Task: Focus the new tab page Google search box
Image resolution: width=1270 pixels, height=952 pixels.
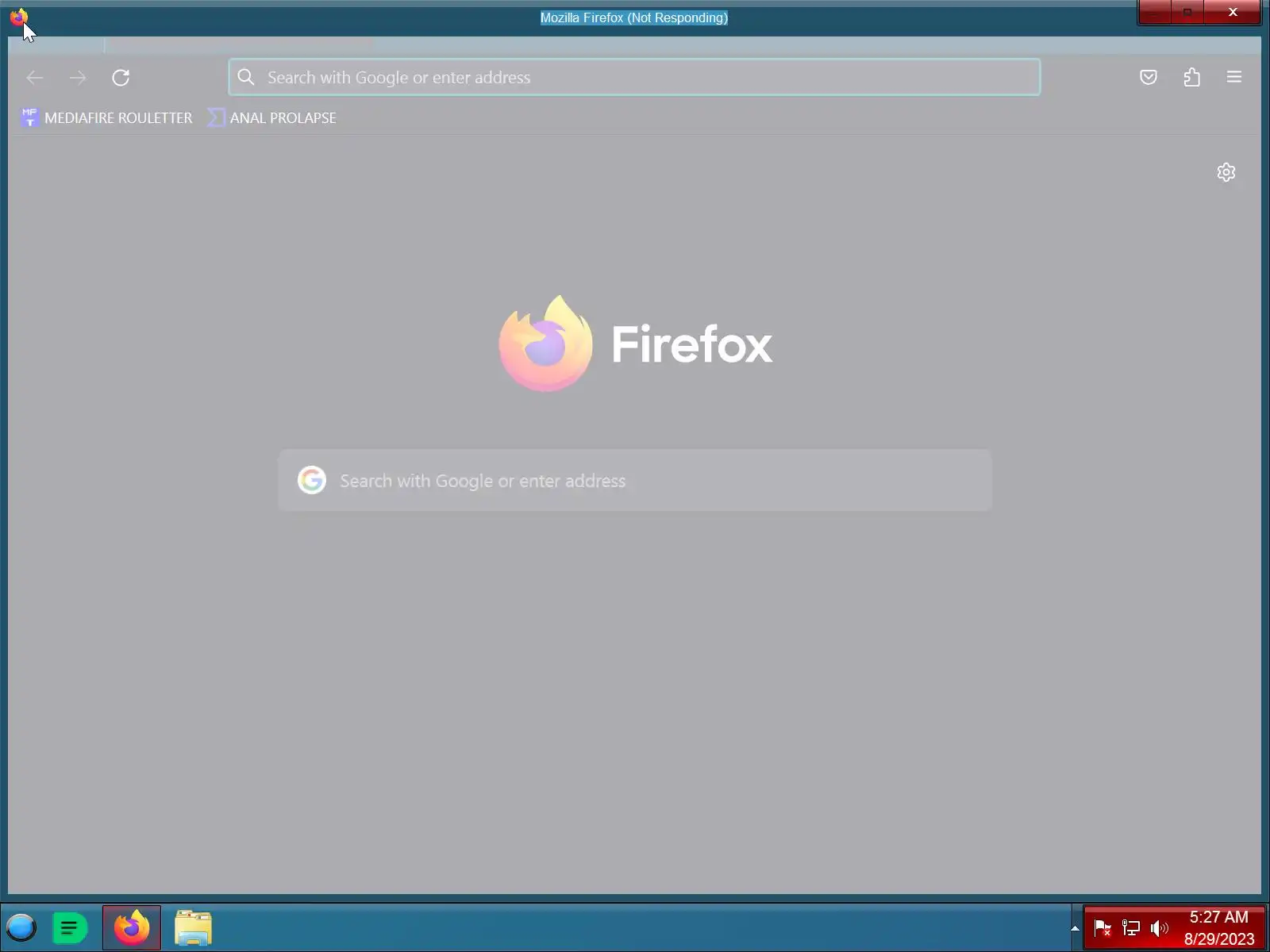Action: (x=635, y=481)
